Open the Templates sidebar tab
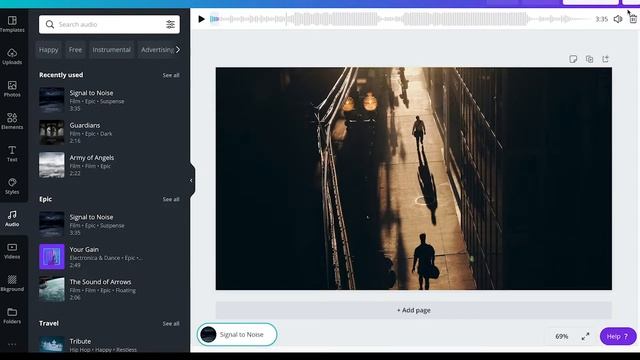 12,24
